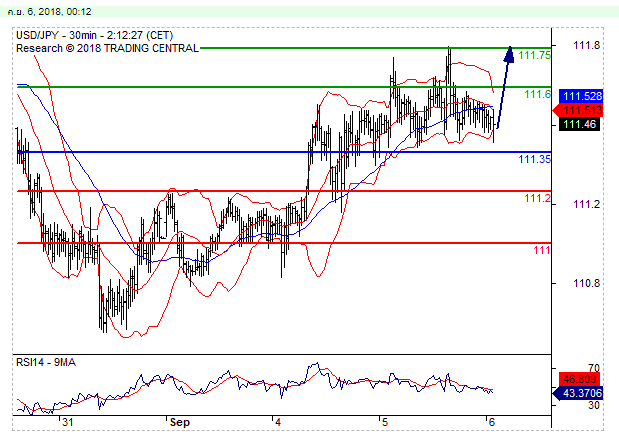Viewport: 619px width, 446px height.
Task: Click the time axis label Sep
Action: coord(180,422)
